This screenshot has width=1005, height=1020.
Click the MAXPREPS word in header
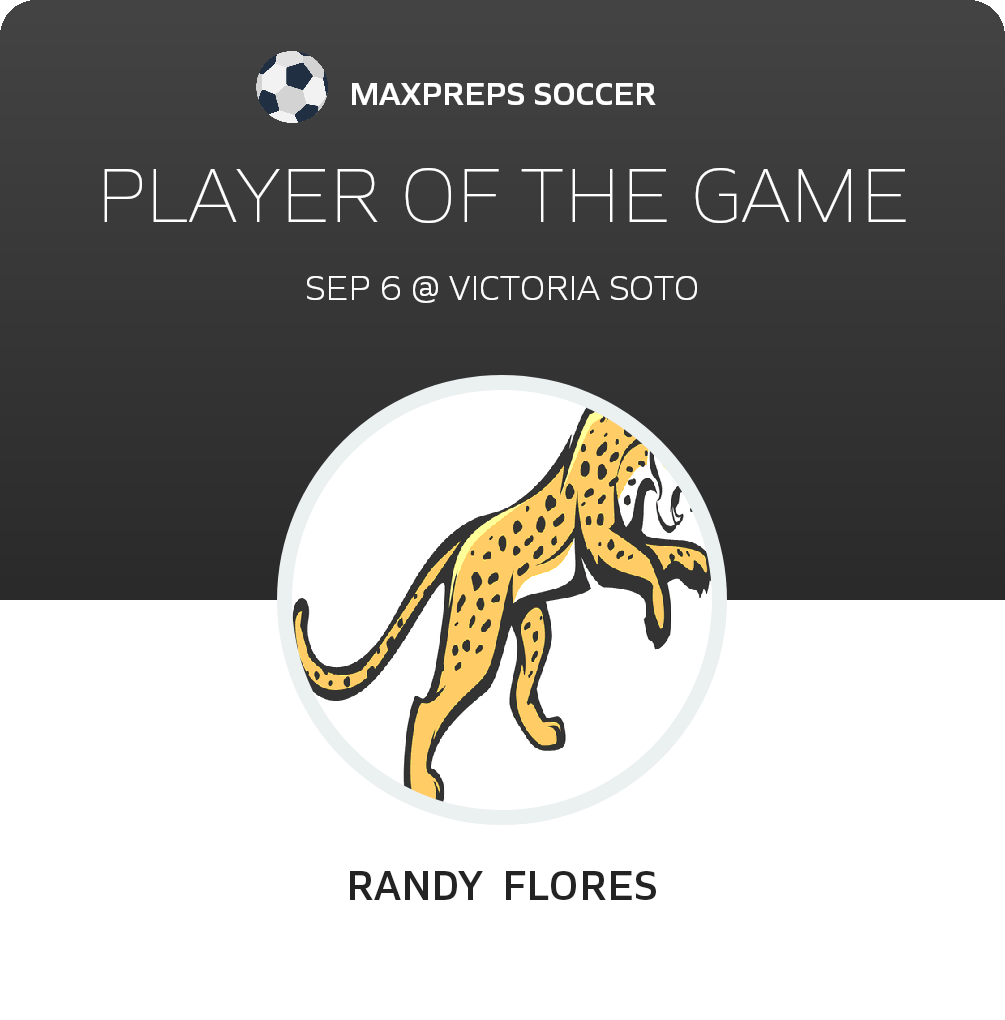pos(437,94)
